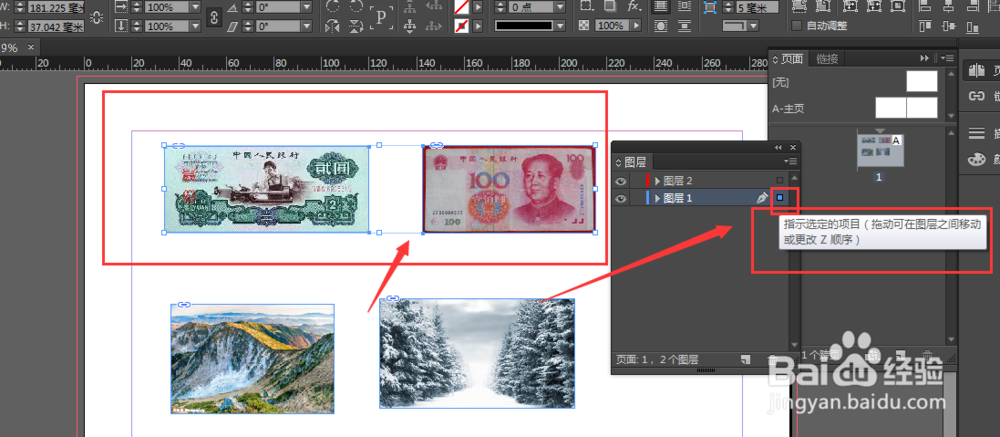Flip selection vertically
Screen dimensions: 1000x437
click(x=357, y=26)
